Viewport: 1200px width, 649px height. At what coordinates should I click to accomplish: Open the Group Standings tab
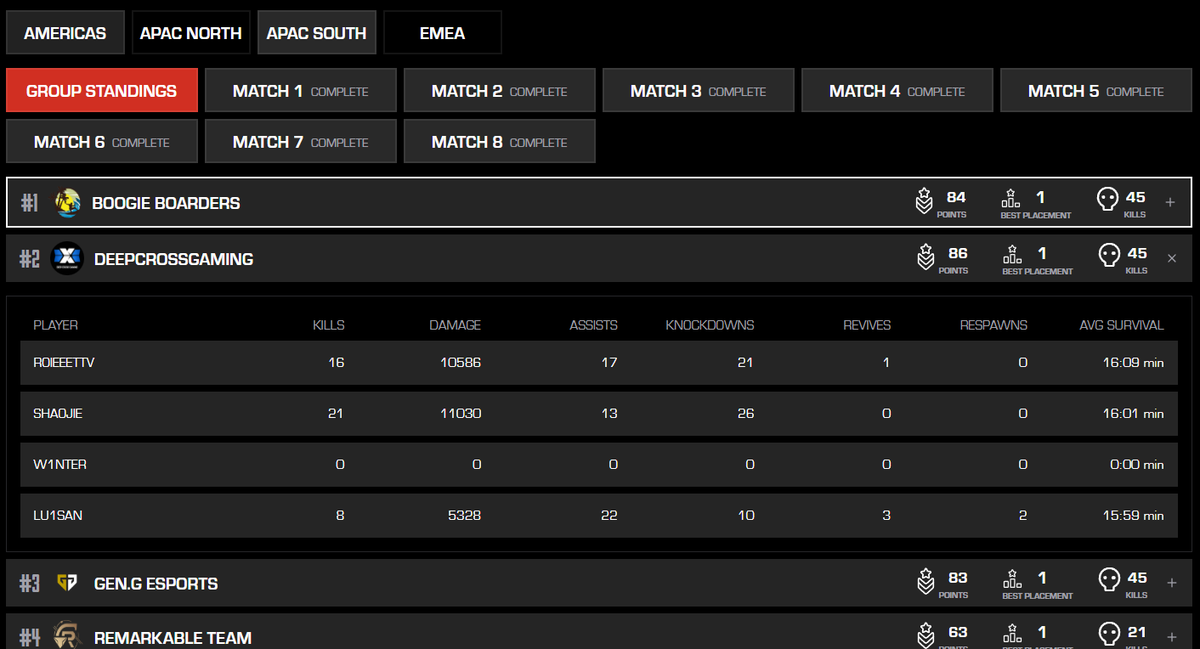tap(101, 90)
